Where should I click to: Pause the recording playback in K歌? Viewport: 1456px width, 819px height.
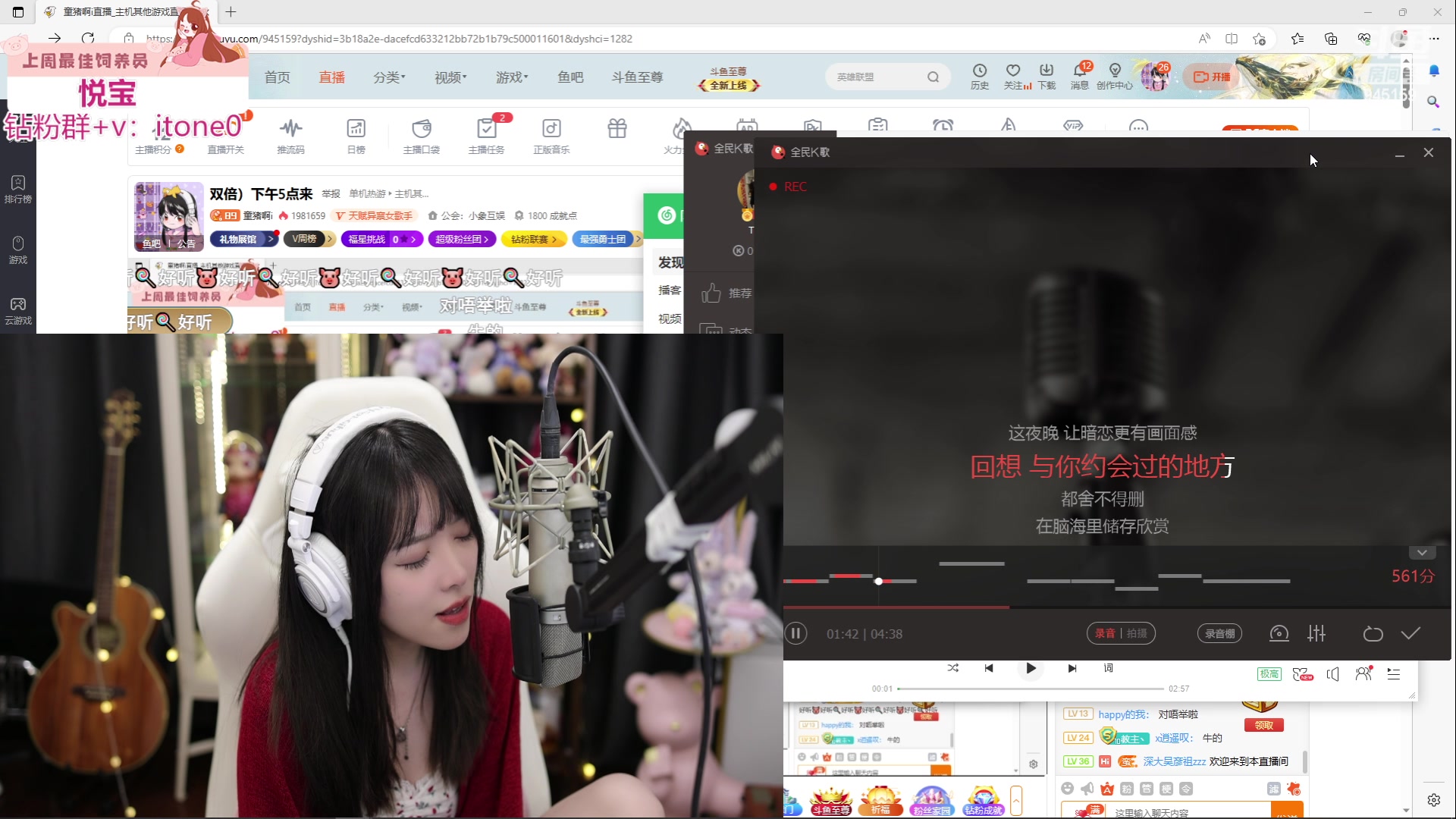coord(796,633)
